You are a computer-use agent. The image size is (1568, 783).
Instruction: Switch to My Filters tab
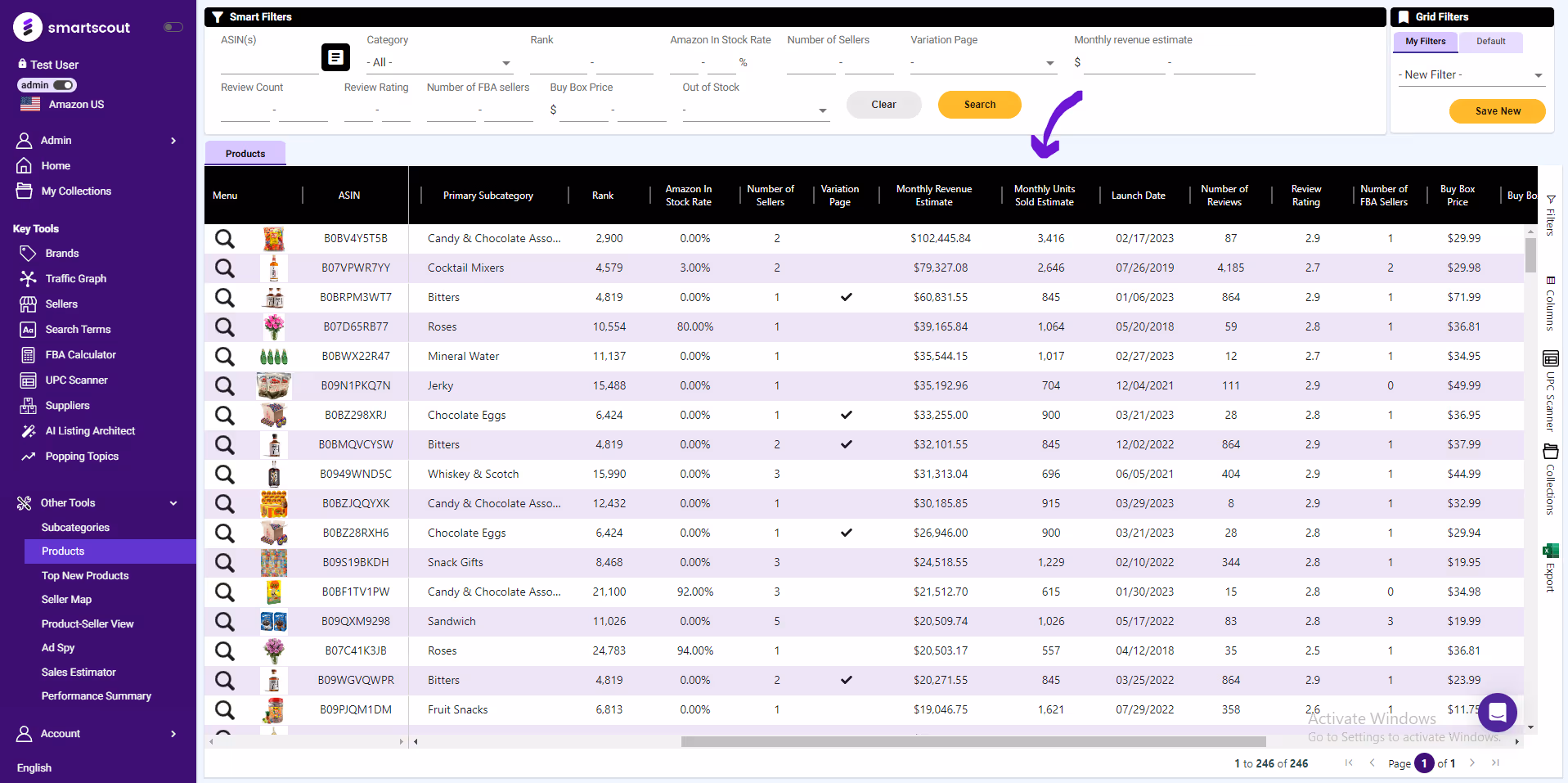(x=1426, y=42)
